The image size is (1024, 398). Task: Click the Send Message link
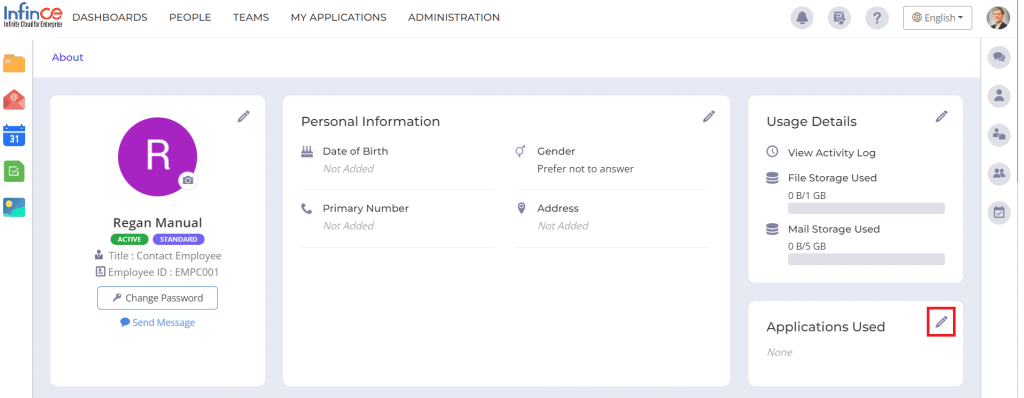tap(157, 322)
